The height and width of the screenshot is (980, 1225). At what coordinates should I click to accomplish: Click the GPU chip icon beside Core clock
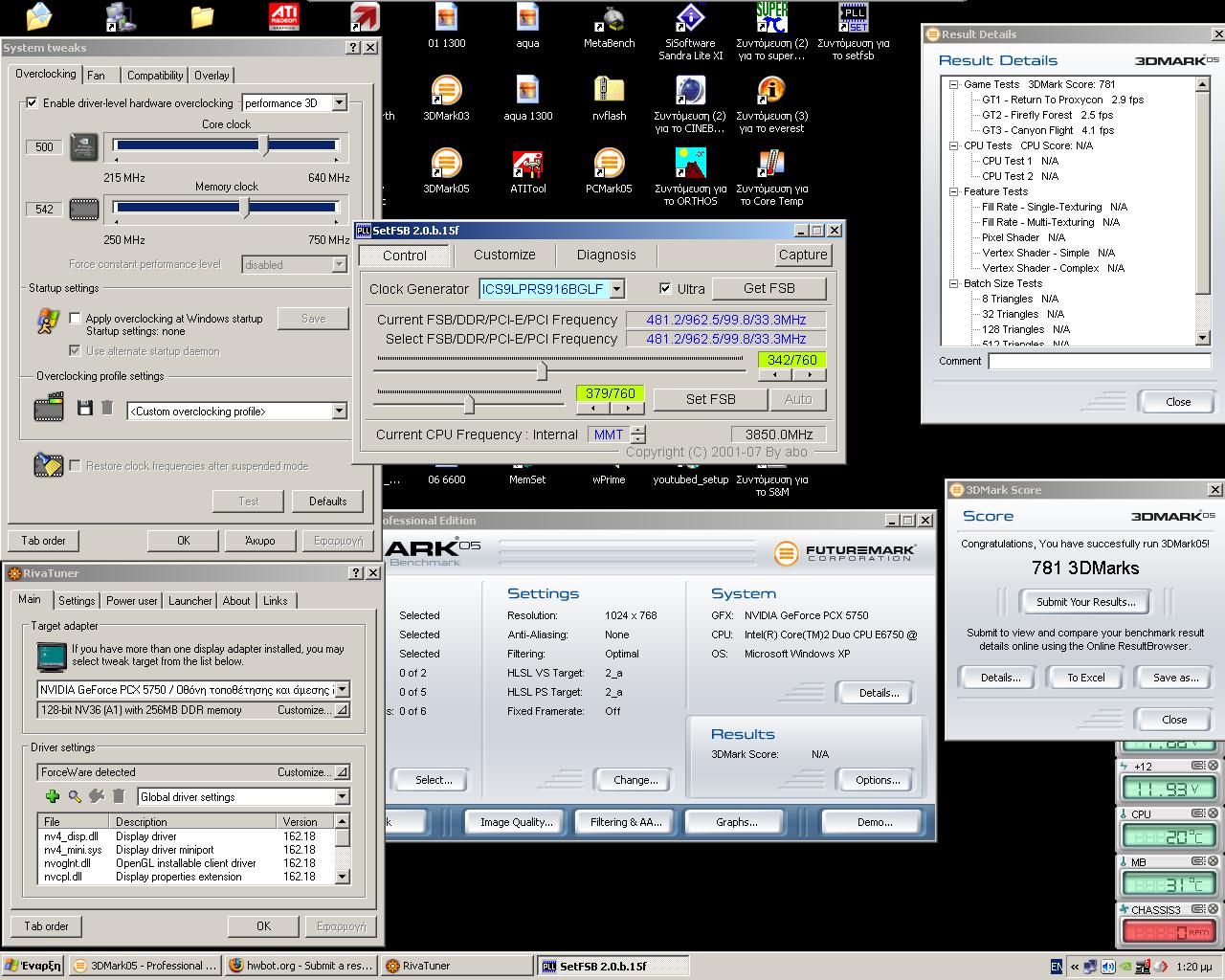pyautogui.click(x=85, y=146)
